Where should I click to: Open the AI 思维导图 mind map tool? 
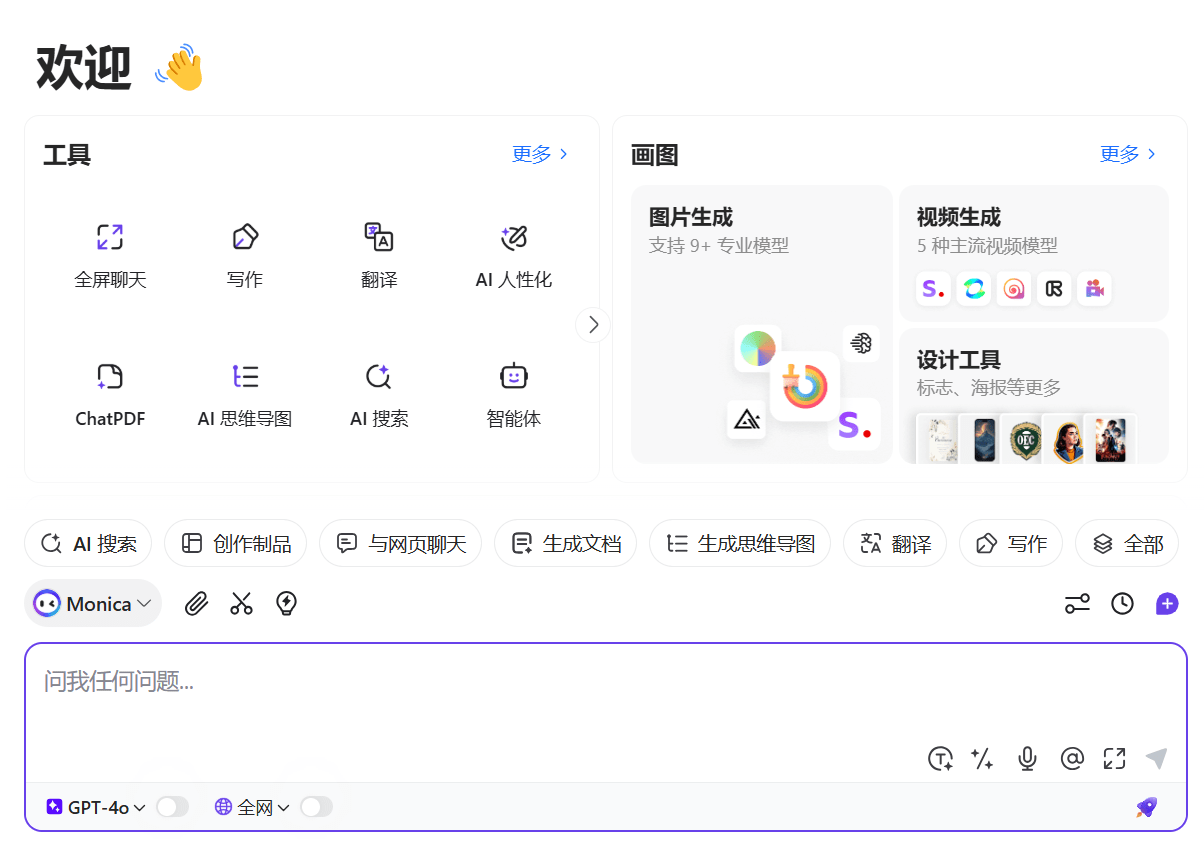click(x=245, y=395)
